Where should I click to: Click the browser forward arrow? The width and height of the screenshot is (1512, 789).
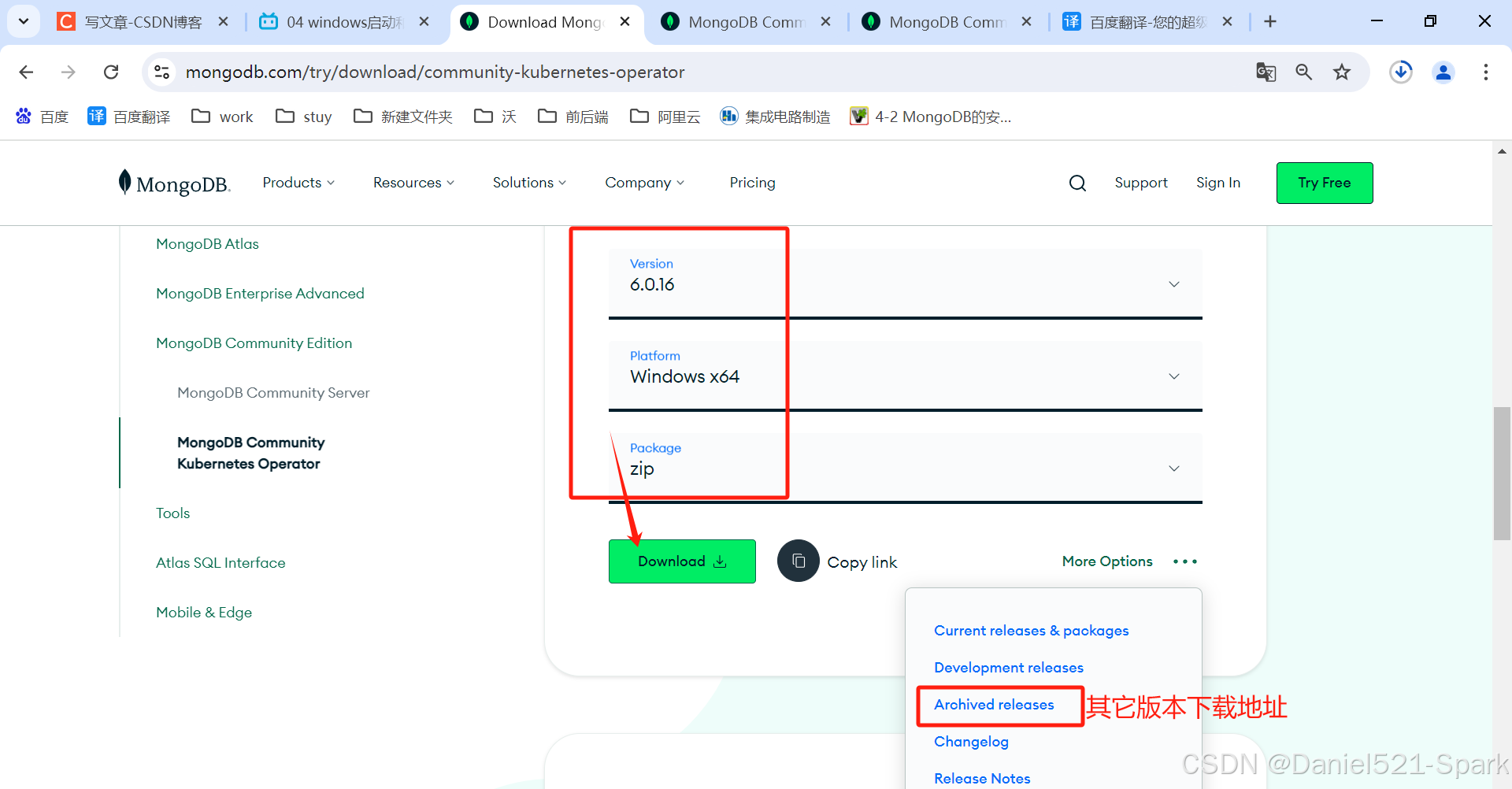pyautogui.click(x=69, y=72)
